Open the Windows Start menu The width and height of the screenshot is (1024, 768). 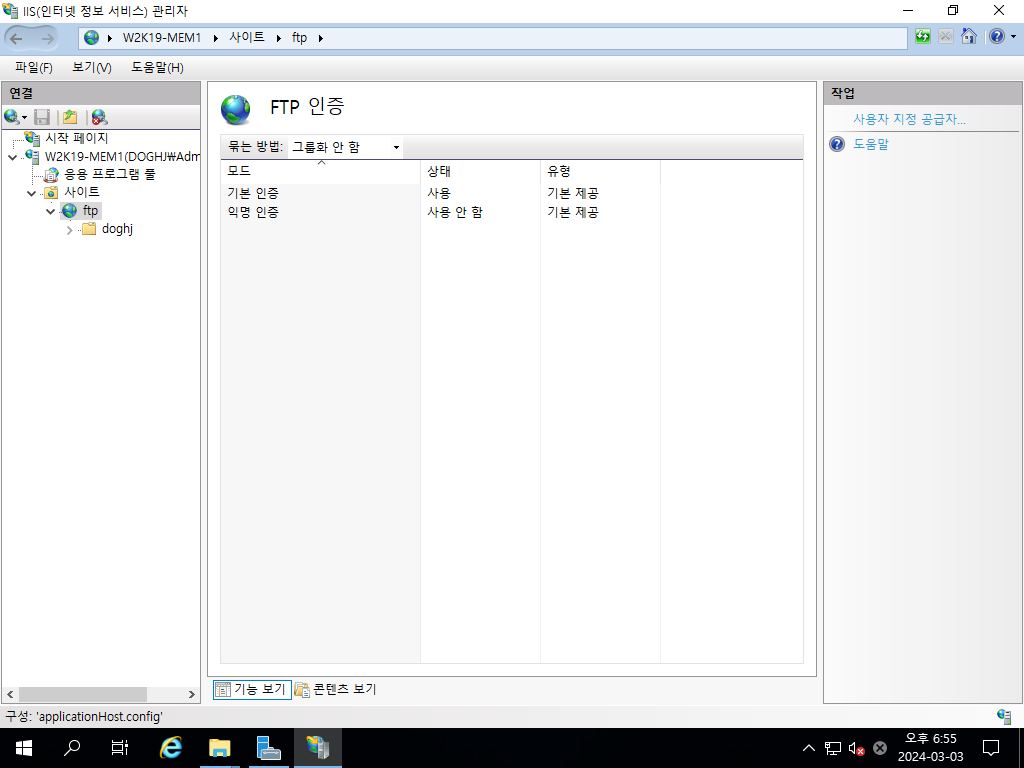(24, 748)
